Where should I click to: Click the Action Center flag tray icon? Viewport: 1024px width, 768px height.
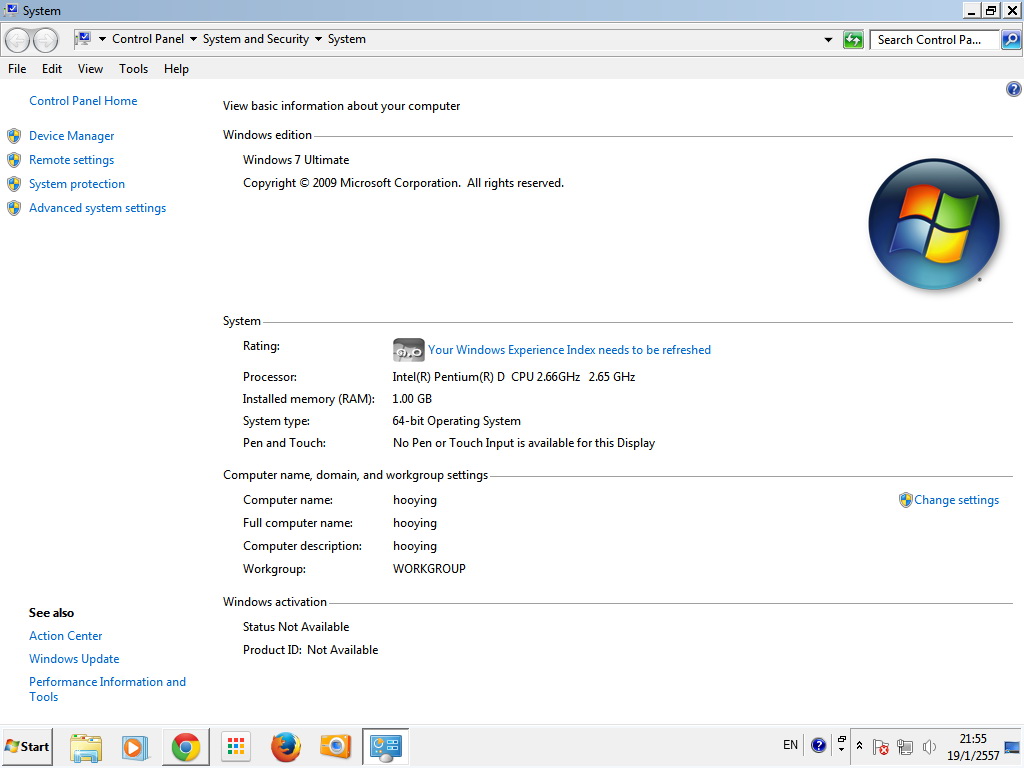(880, 746)
